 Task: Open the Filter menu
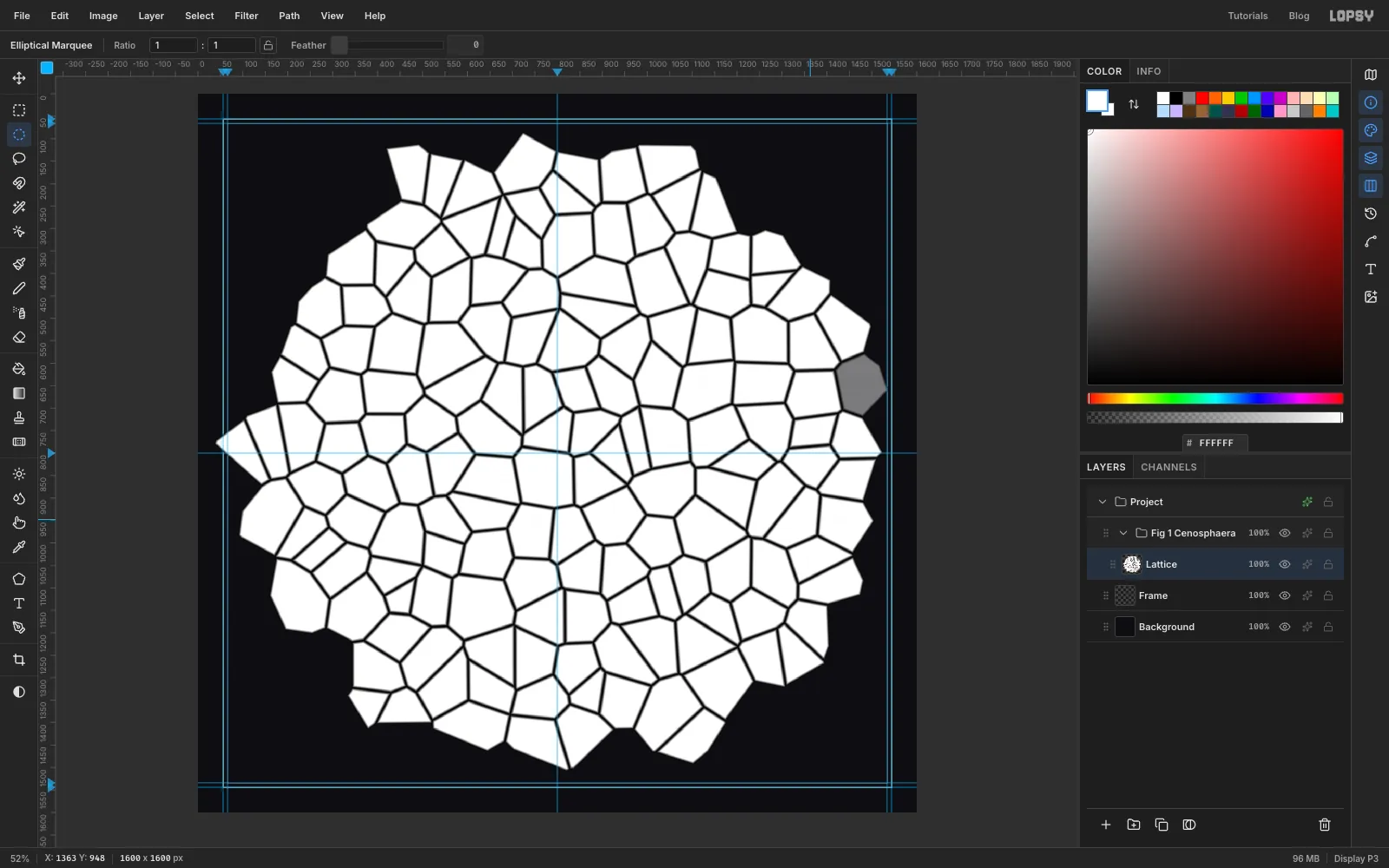pyautogui.click(x=247, y=16)
